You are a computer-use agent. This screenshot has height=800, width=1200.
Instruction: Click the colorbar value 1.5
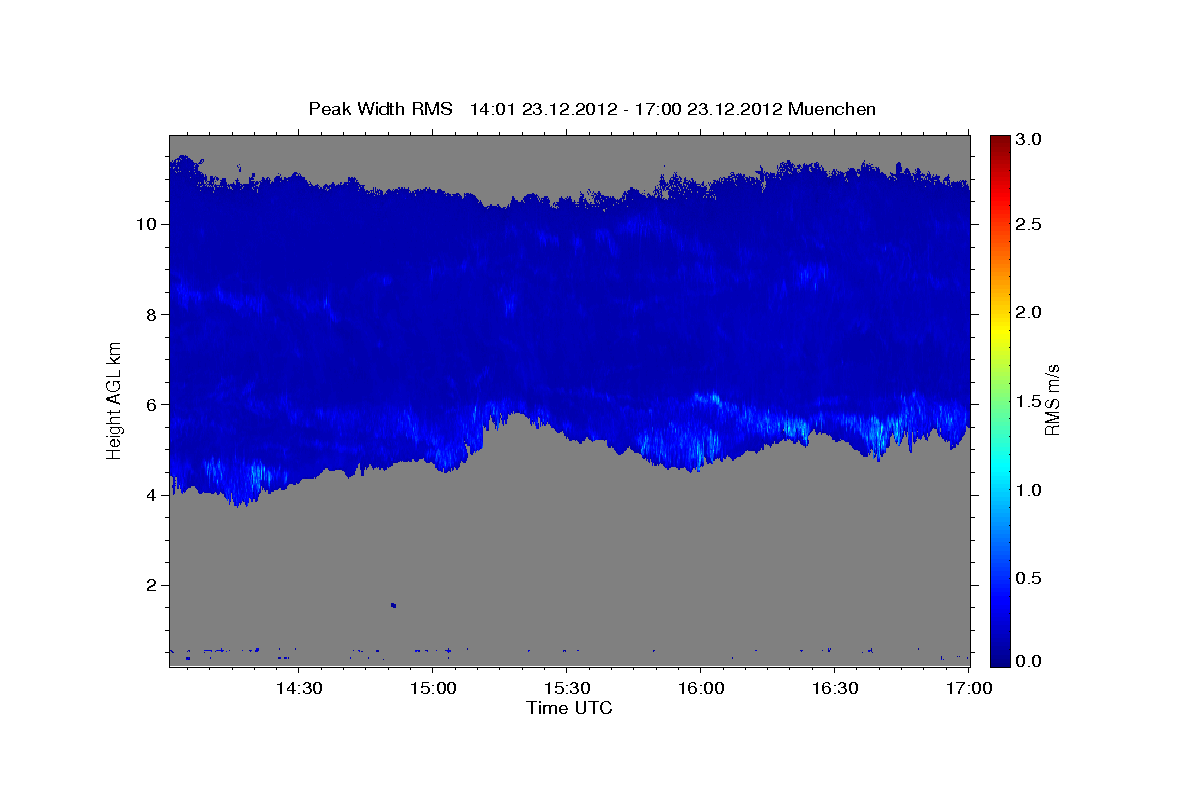[1031, 401]
